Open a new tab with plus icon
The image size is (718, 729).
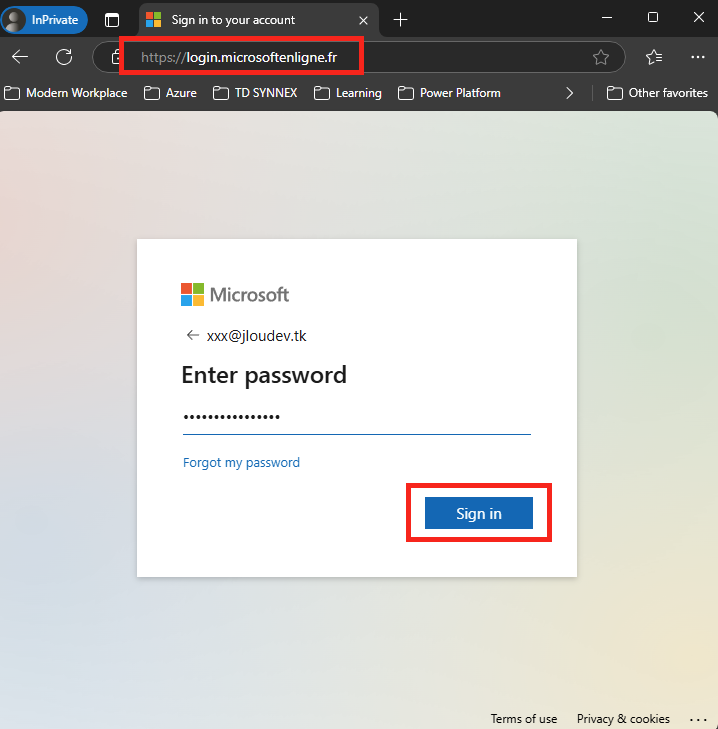[x=400, y=20]
